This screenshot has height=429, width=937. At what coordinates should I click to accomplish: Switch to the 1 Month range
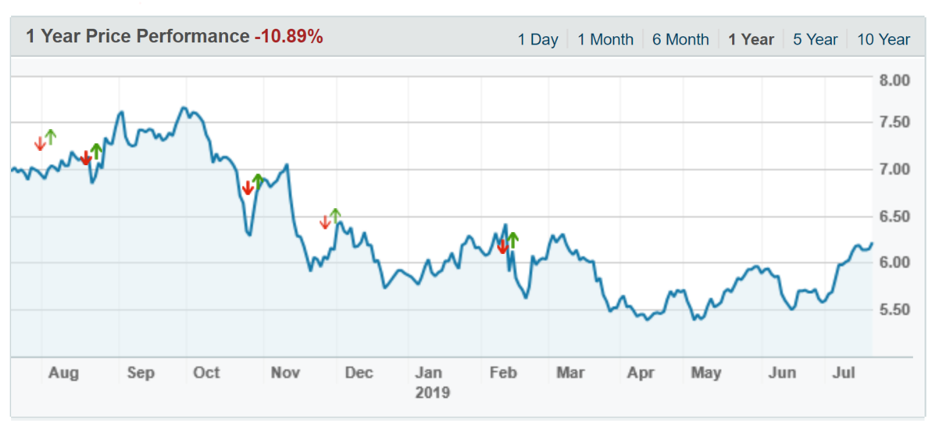tap(605, 40)
